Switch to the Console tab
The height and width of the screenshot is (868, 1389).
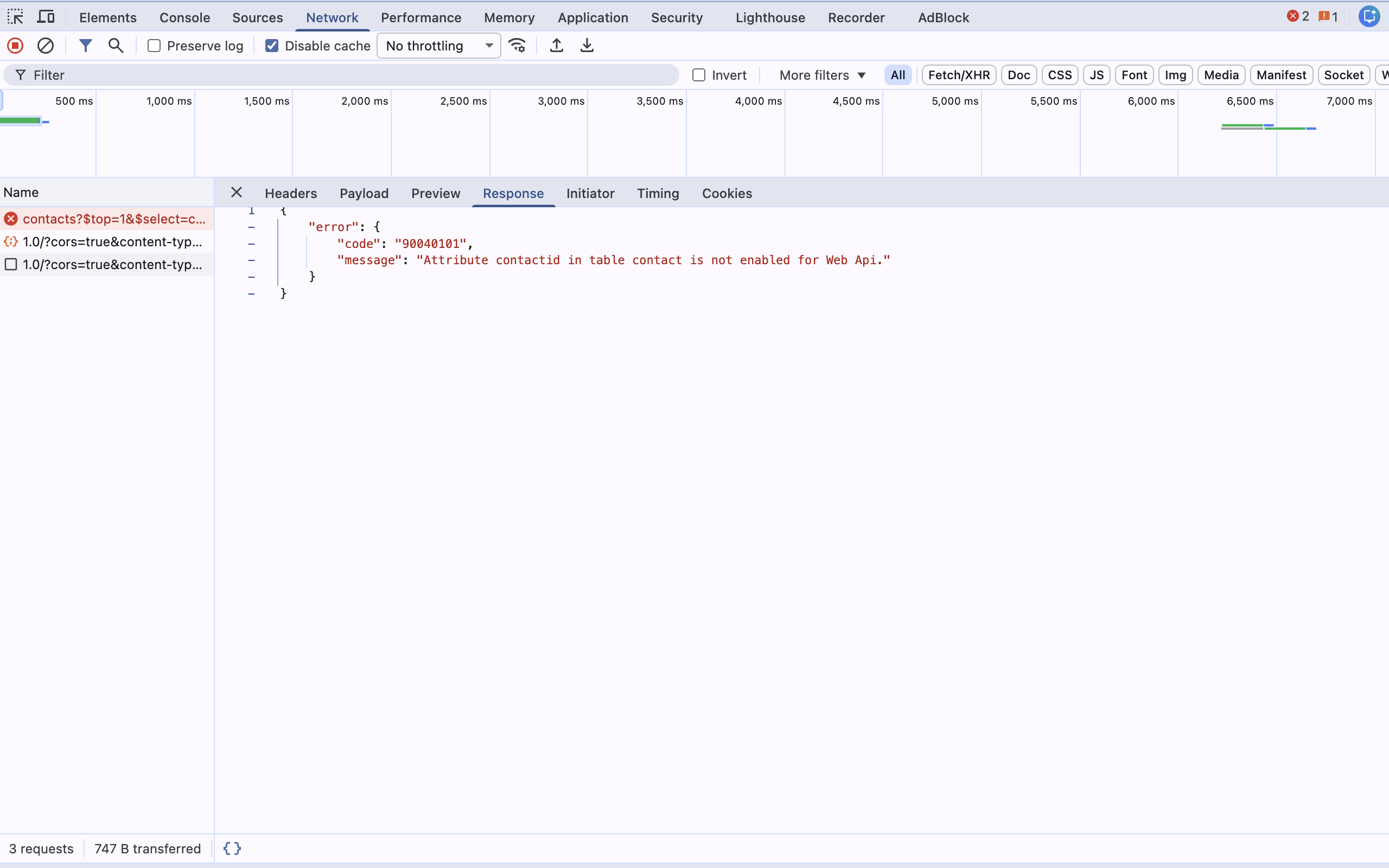tap(185, 18)
